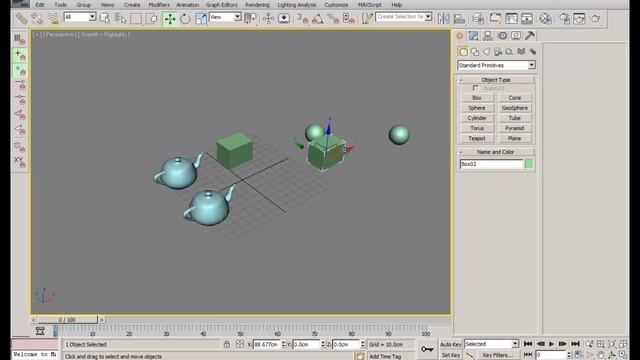Open the MAXScript menu
Viewport: 640px width, 360px height.
pyautogui.click(x=370, y=5)
